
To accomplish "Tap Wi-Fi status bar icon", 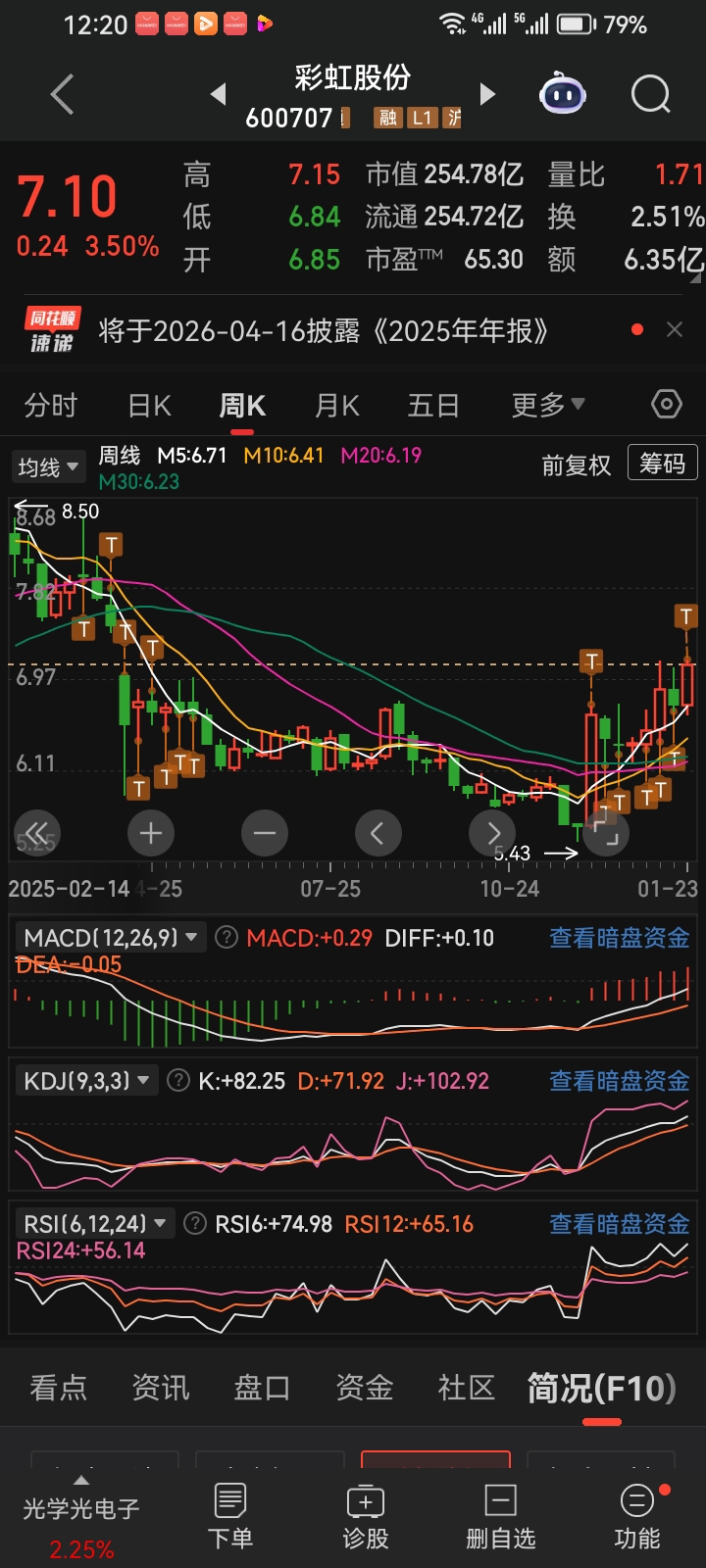I will point(452,24).
